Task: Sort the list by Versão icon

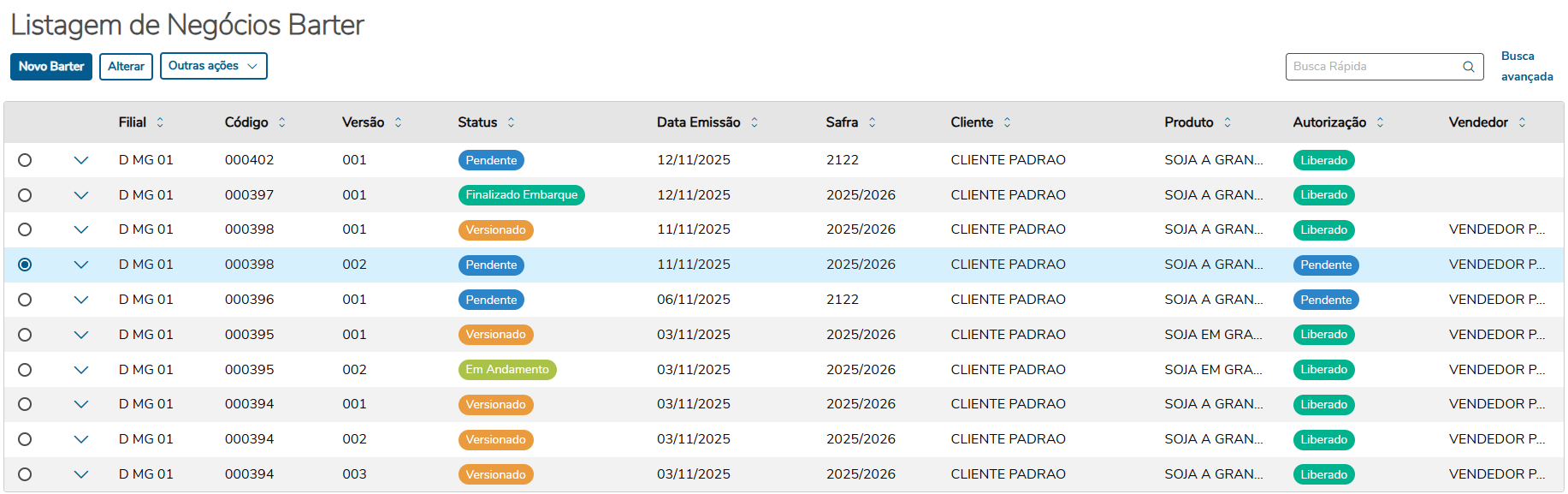Action: (398, 122)
